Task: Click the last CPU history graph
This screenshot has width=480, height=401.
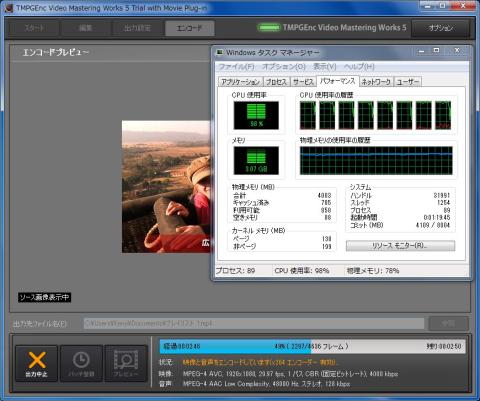Action: tap(443, 115)
